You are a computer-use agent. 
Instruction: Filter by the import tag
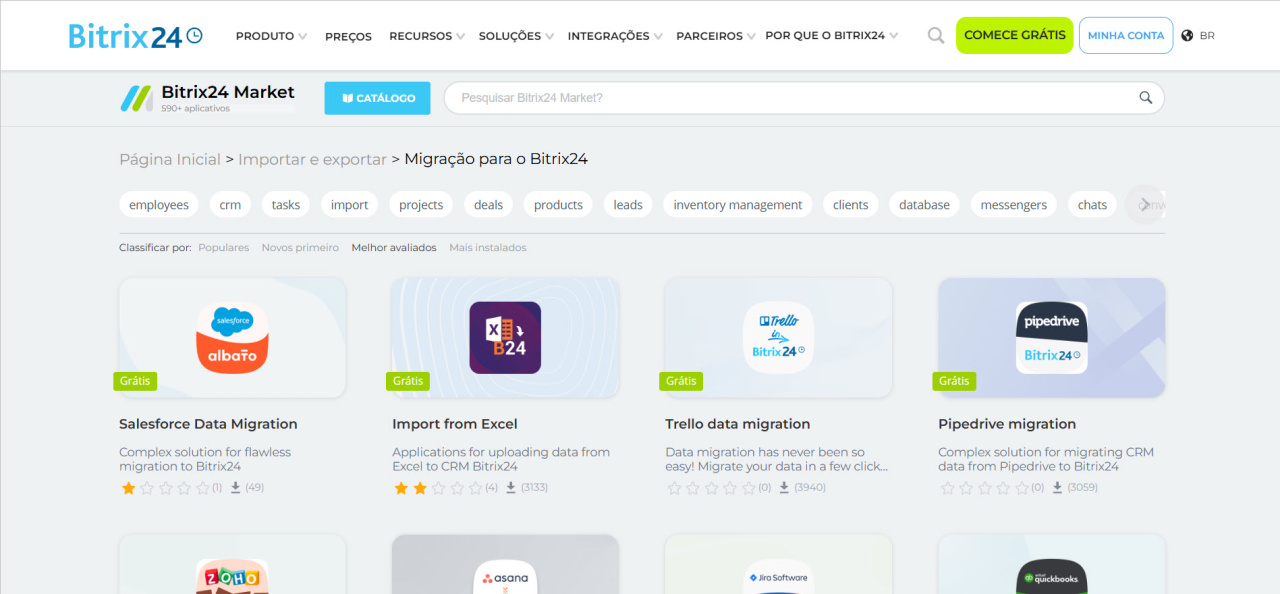(350, 205)
